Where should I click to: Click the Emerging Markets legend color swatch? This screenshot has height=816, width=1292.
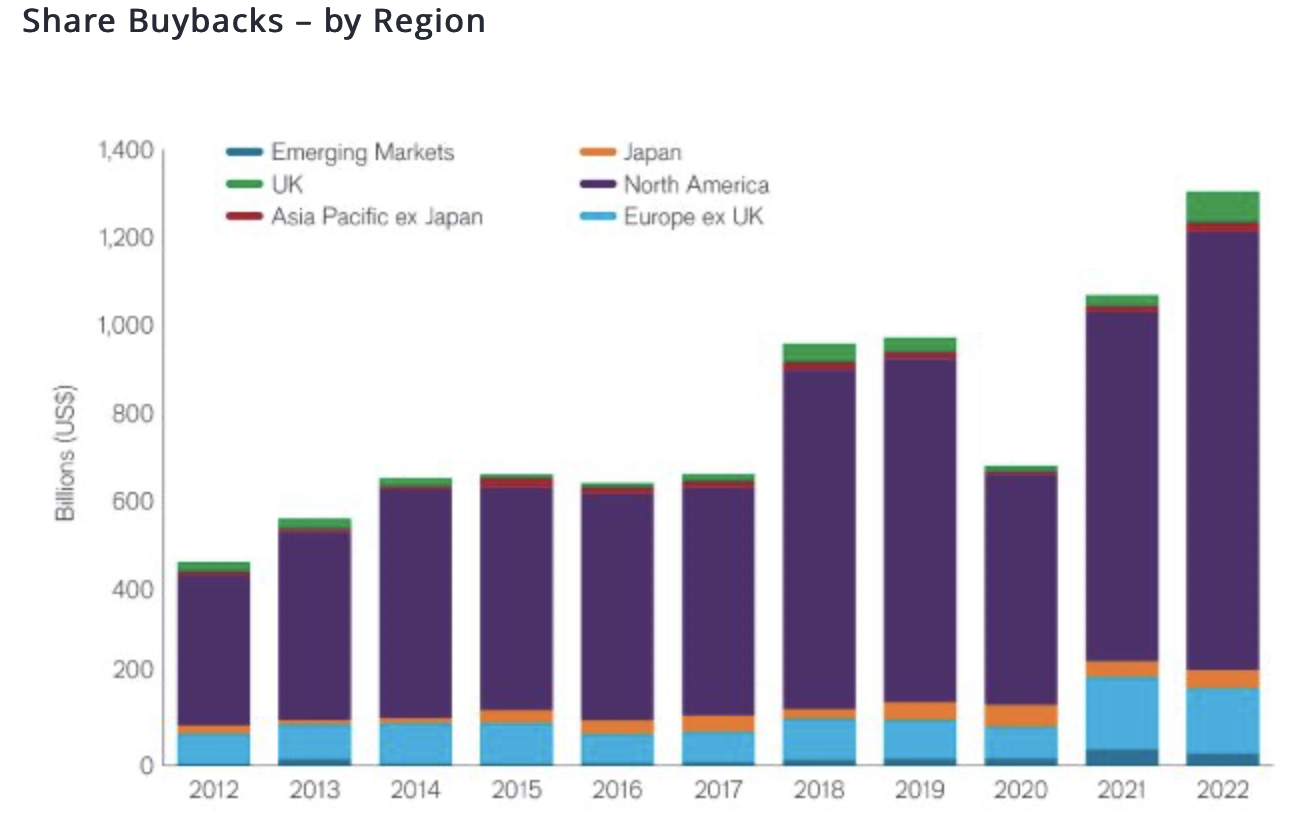coord(244,153)
